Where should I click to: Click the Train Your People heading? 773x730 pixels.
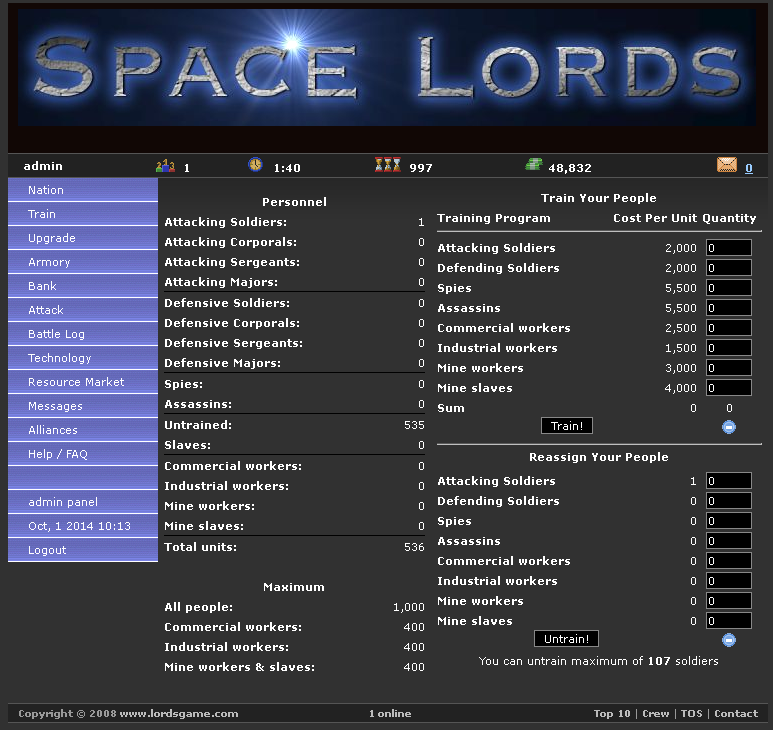pyautogui.click(x=598, y=198)
